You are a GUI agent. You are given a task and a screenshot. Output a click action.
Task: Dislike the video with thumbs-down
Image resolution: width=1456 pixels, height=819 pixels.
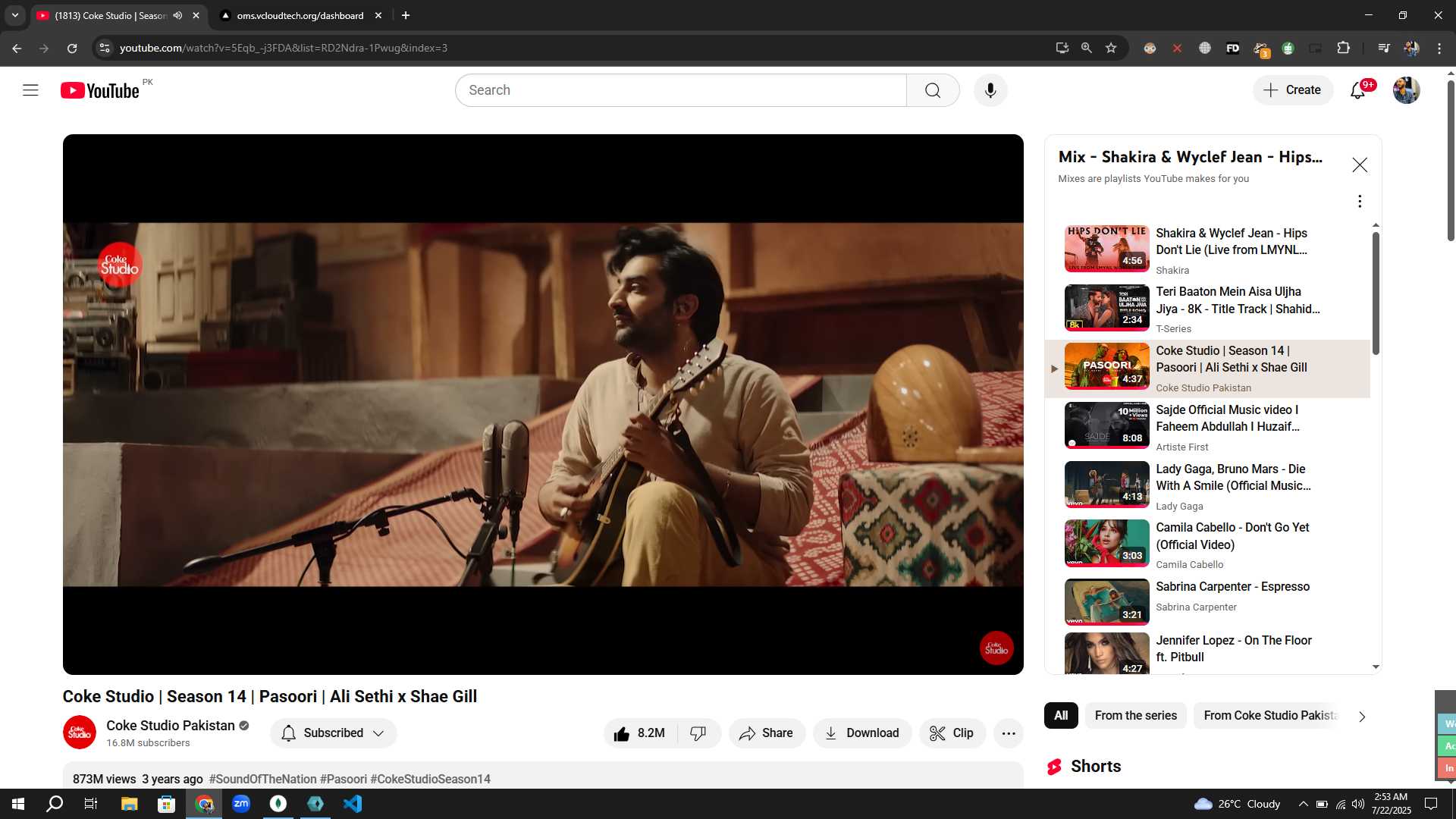tap(698, 733)
